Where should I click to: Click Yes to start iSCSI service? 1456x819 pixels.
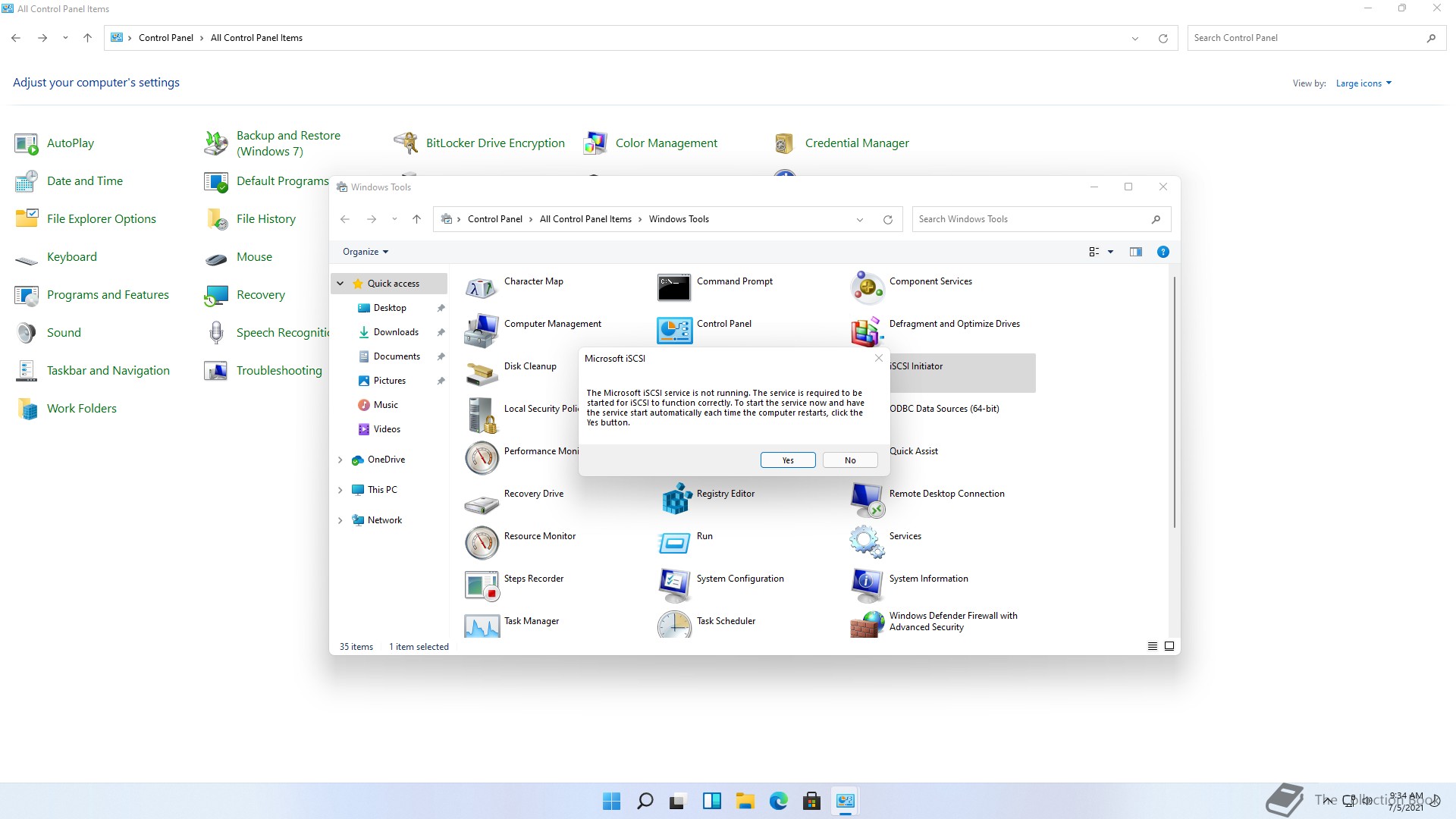(x=788, y=460)
